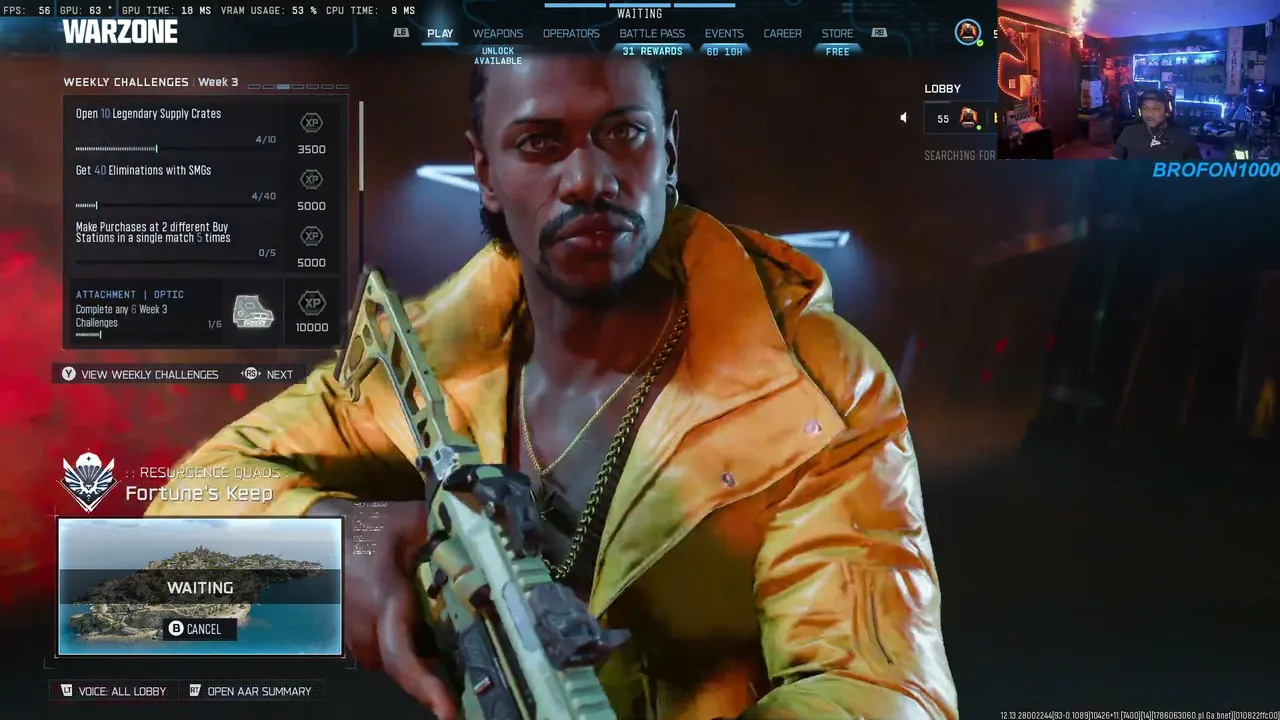Click the Resurgence Quads parachute emblem
The image size is (1280, 720).
tap(88, 482)
